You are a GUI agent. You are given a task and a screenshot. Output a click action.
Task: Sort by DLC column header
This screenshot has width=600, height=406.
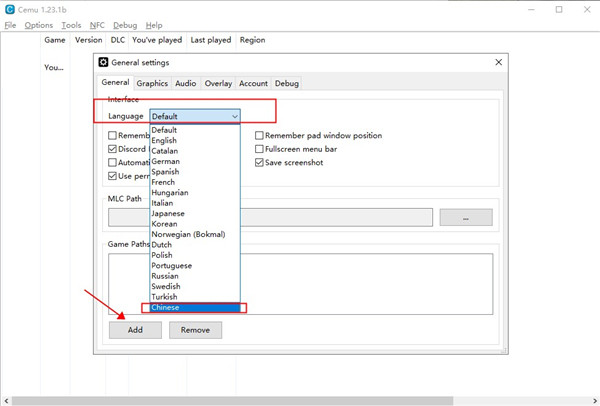[x=117, y=40]
